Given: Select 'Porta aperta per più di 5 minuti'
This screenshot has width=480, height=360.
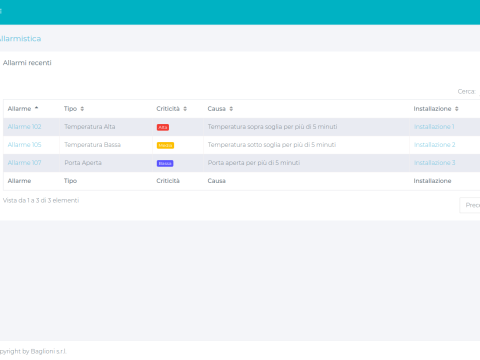Looking at the screenshot, I should pyautogui.click(x=254, y=163).
